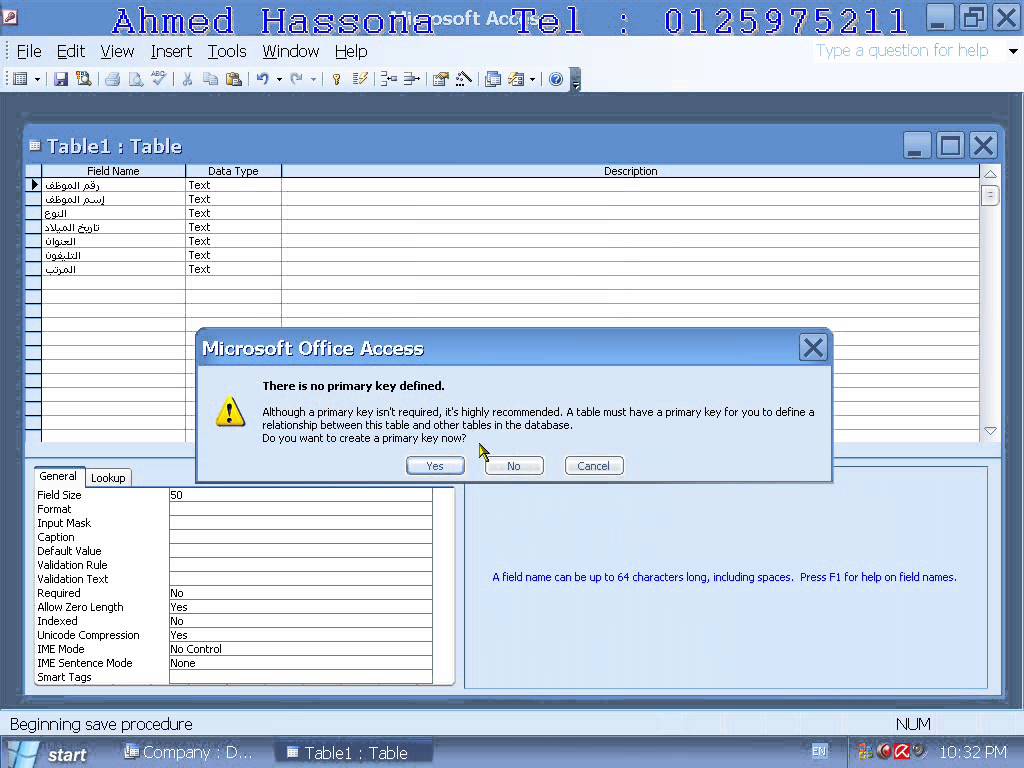
Task: Click the Caption property field
Action: [x=300, y=537]
